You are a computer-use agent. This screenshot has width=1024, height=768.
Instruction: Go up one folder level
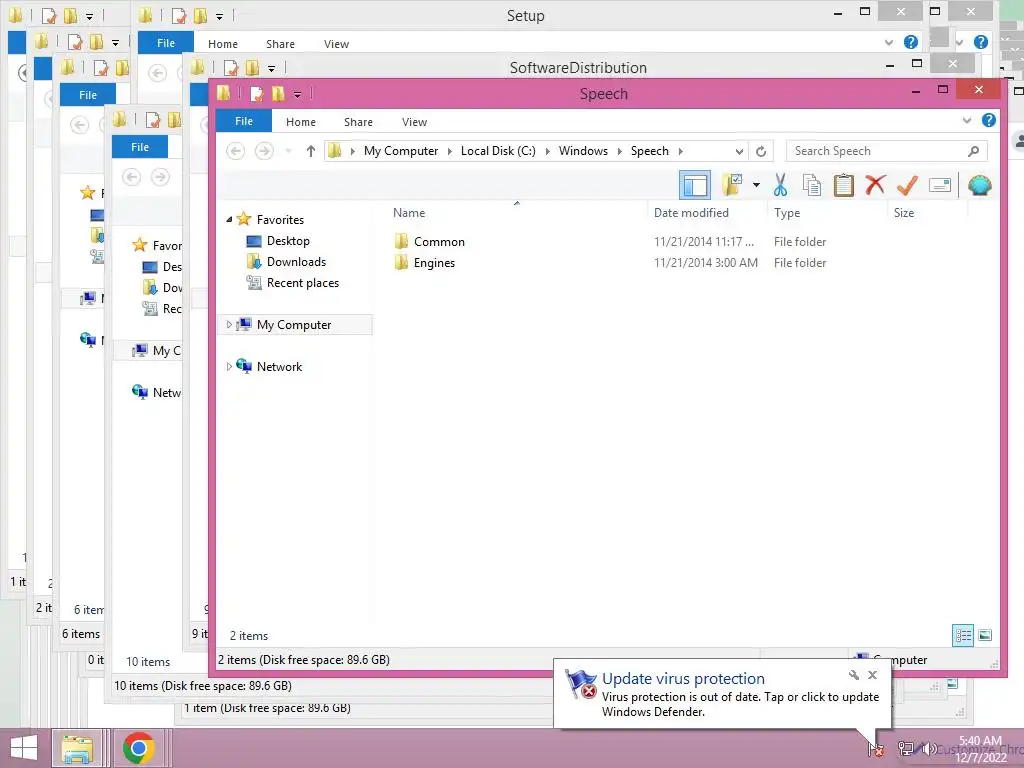coord(311,151)
